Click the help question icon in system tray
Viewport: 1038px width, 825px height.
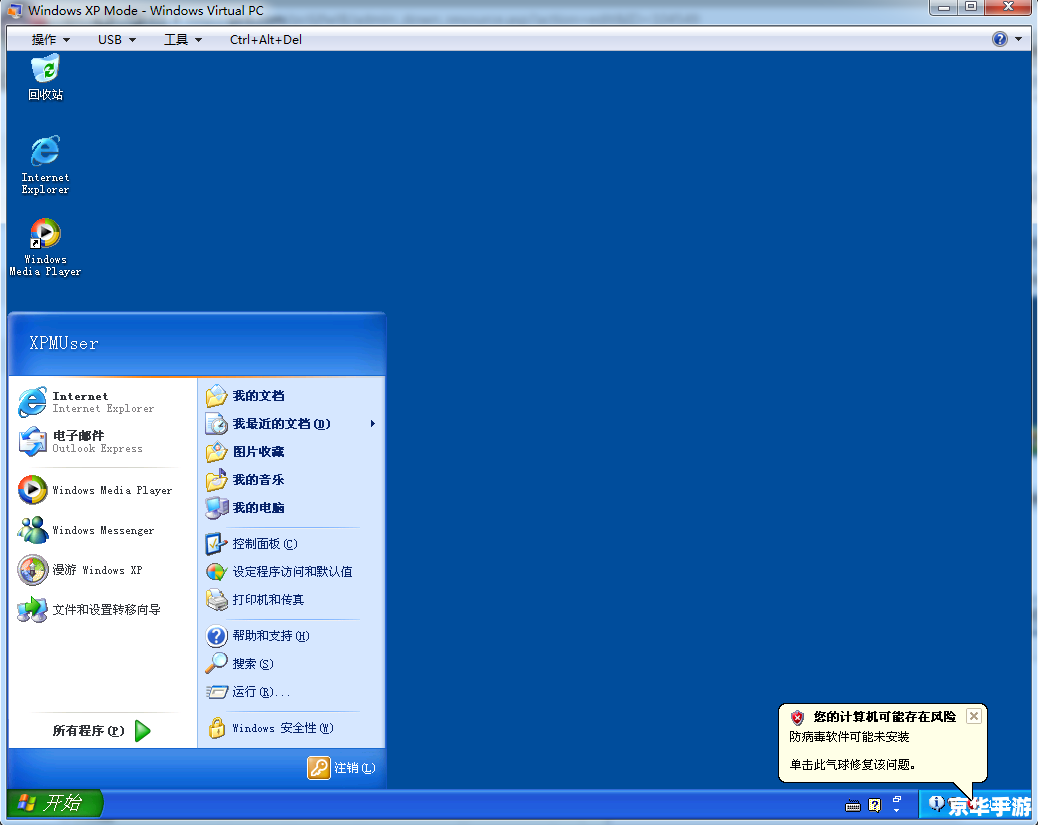[874, 805]
